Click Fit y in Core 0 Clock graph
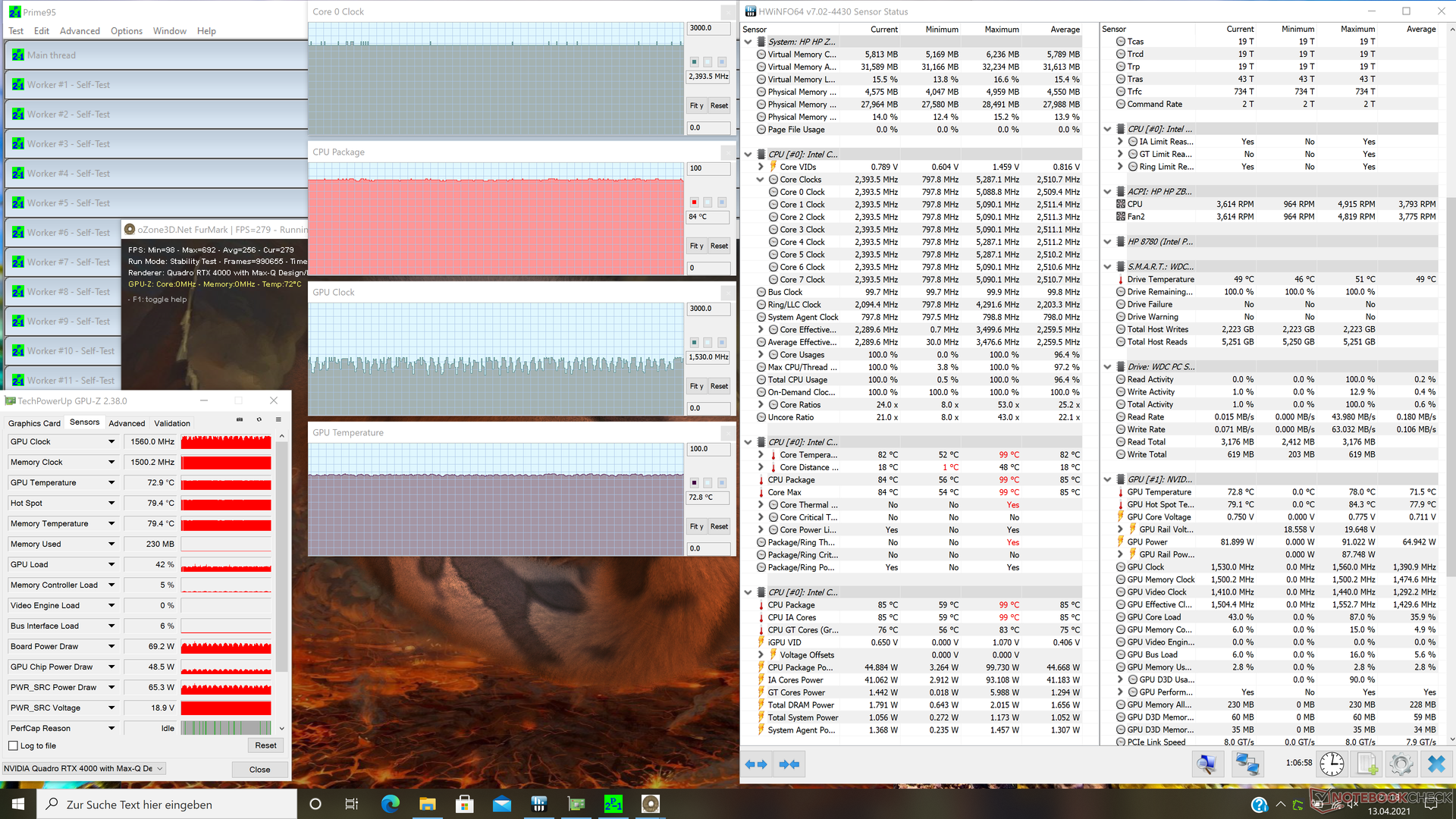The image size is (1456, 819). 696,105
